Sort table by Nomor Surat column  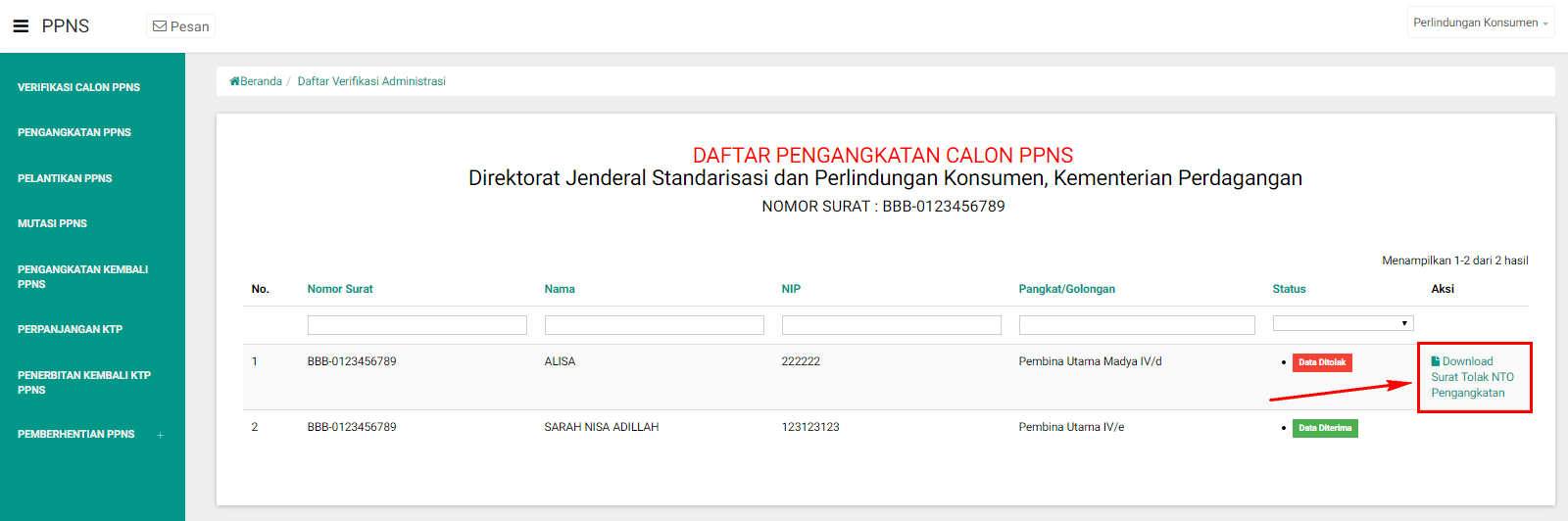coord(340,289)
